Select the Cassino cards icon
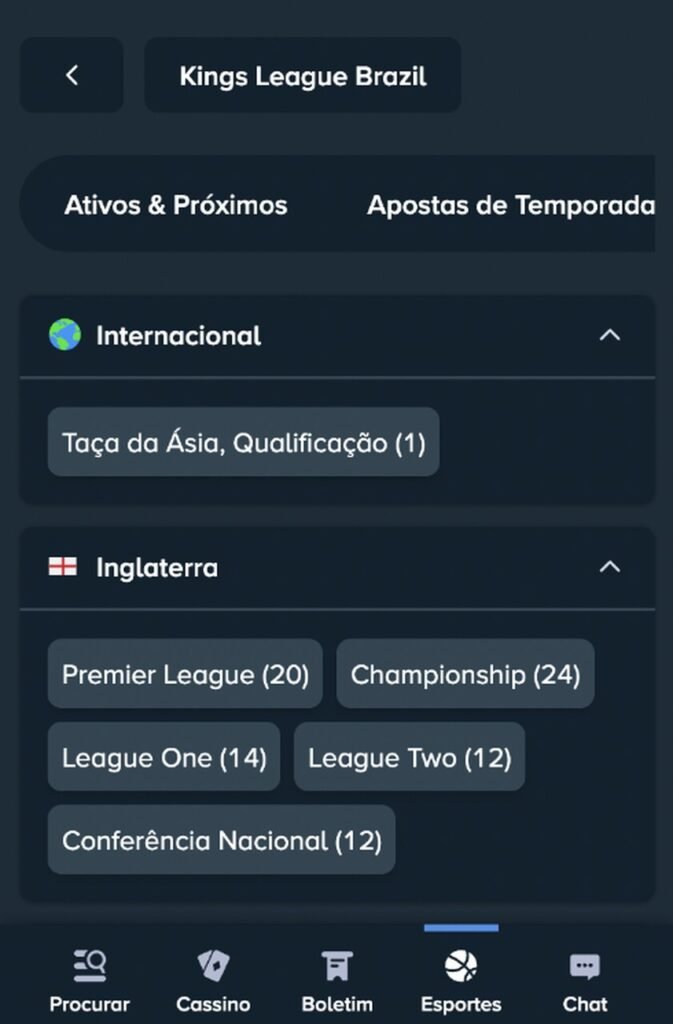The image size is (673, 1024). [212, 965]
